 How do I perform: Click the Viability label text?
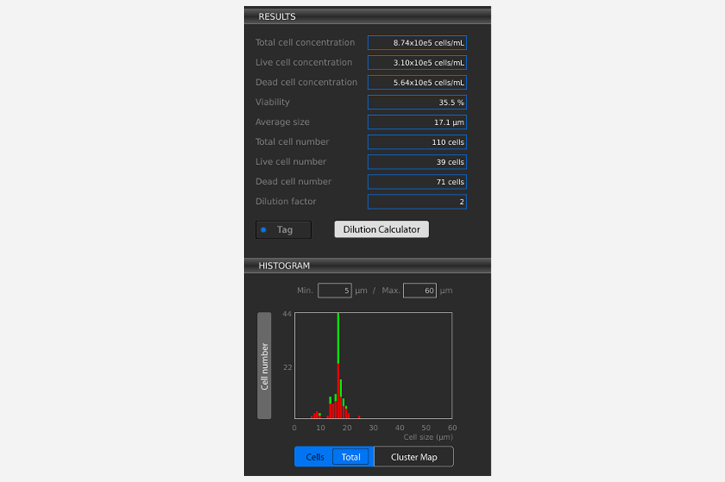click(x=272, y=102)
